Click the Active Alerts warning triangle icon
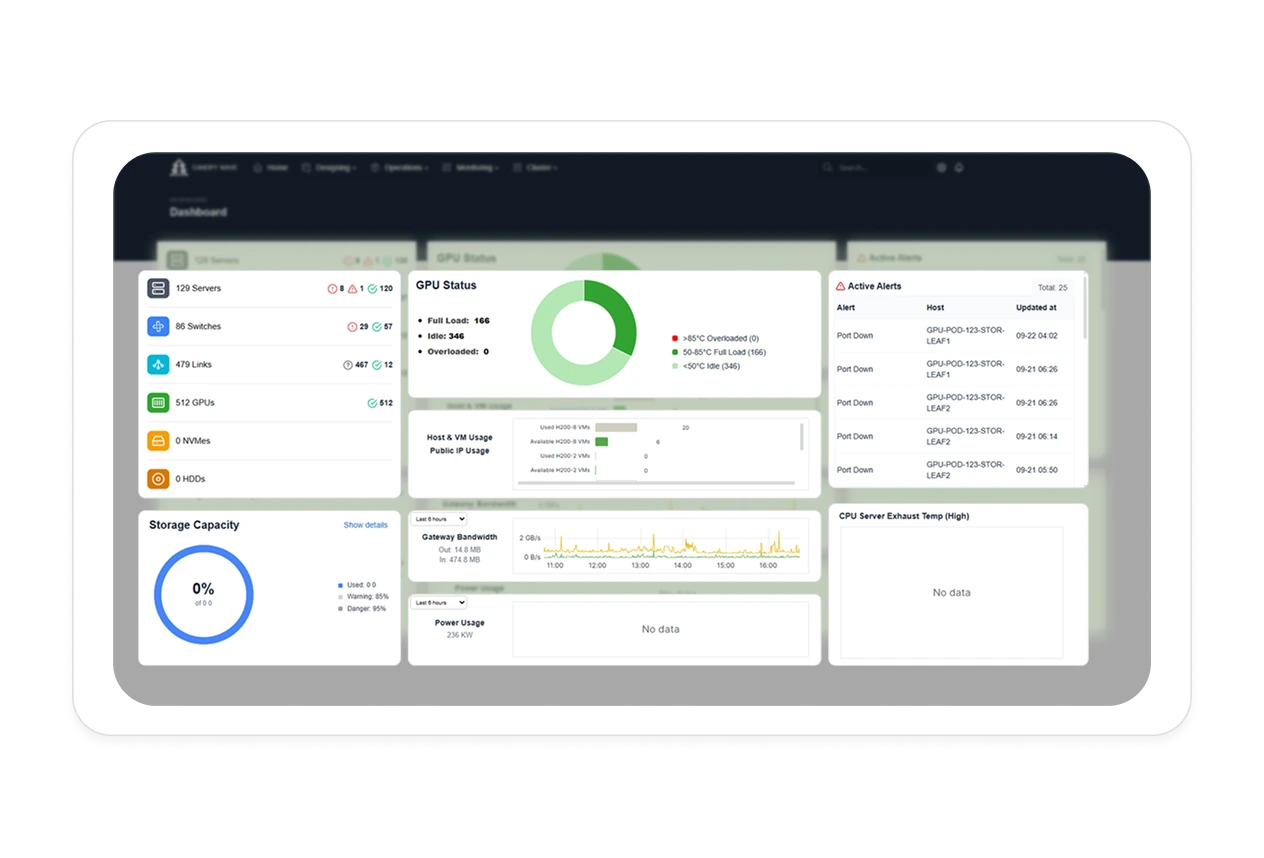The width and height of the screenshot is (1264, 858). pos(841,286)
